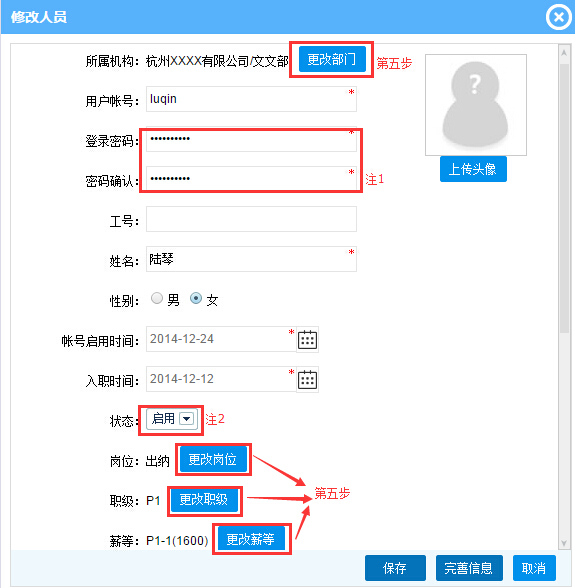Select the 男 radio button
This screenshot has height=588, width=575.
[157, 298]
